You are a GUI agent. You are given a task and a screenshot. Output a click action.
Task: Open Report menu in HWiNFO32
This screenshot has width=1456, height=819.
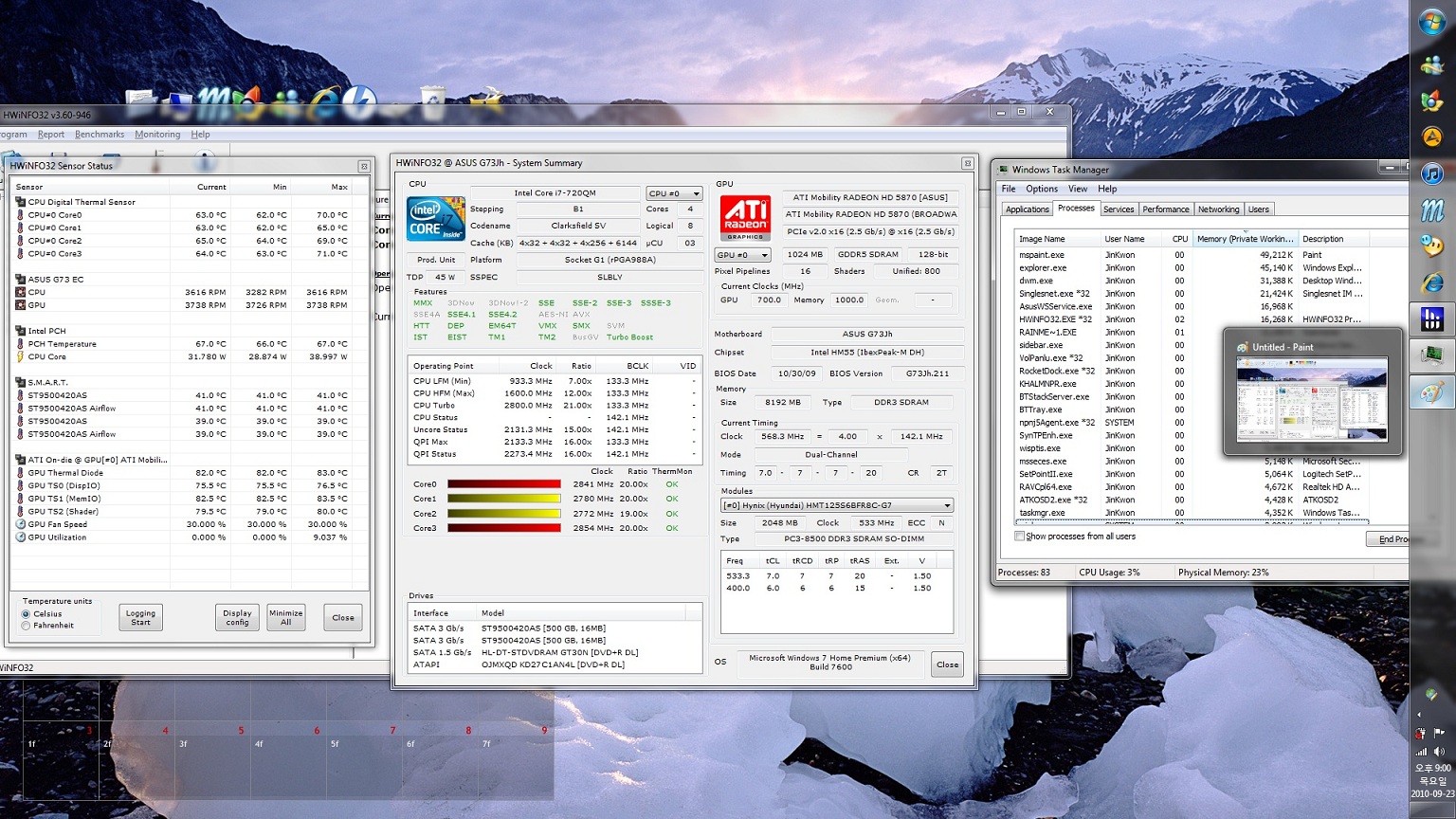(x=51, y=135)
